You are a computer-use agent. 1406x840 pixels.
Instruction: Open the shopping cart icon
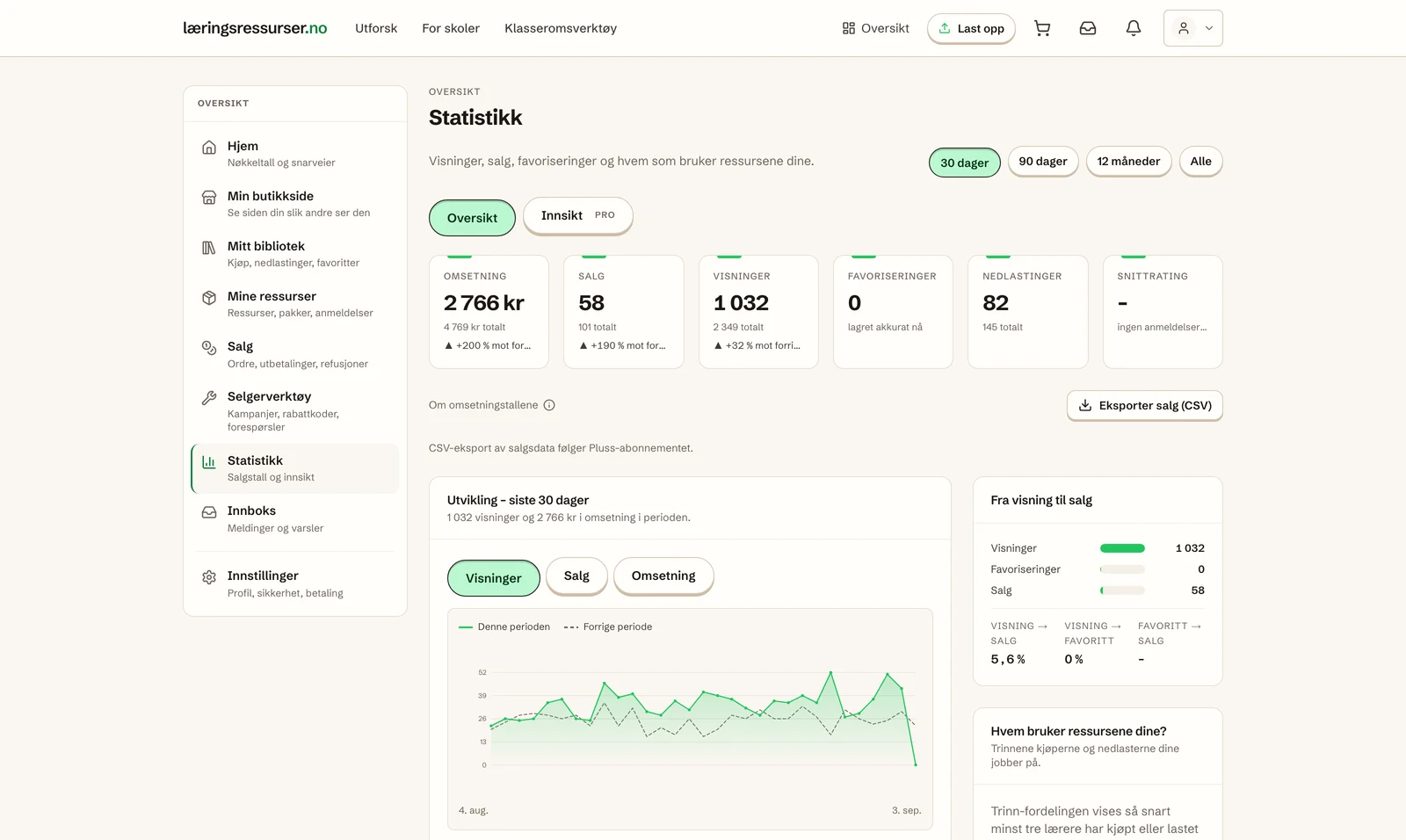1042,28
